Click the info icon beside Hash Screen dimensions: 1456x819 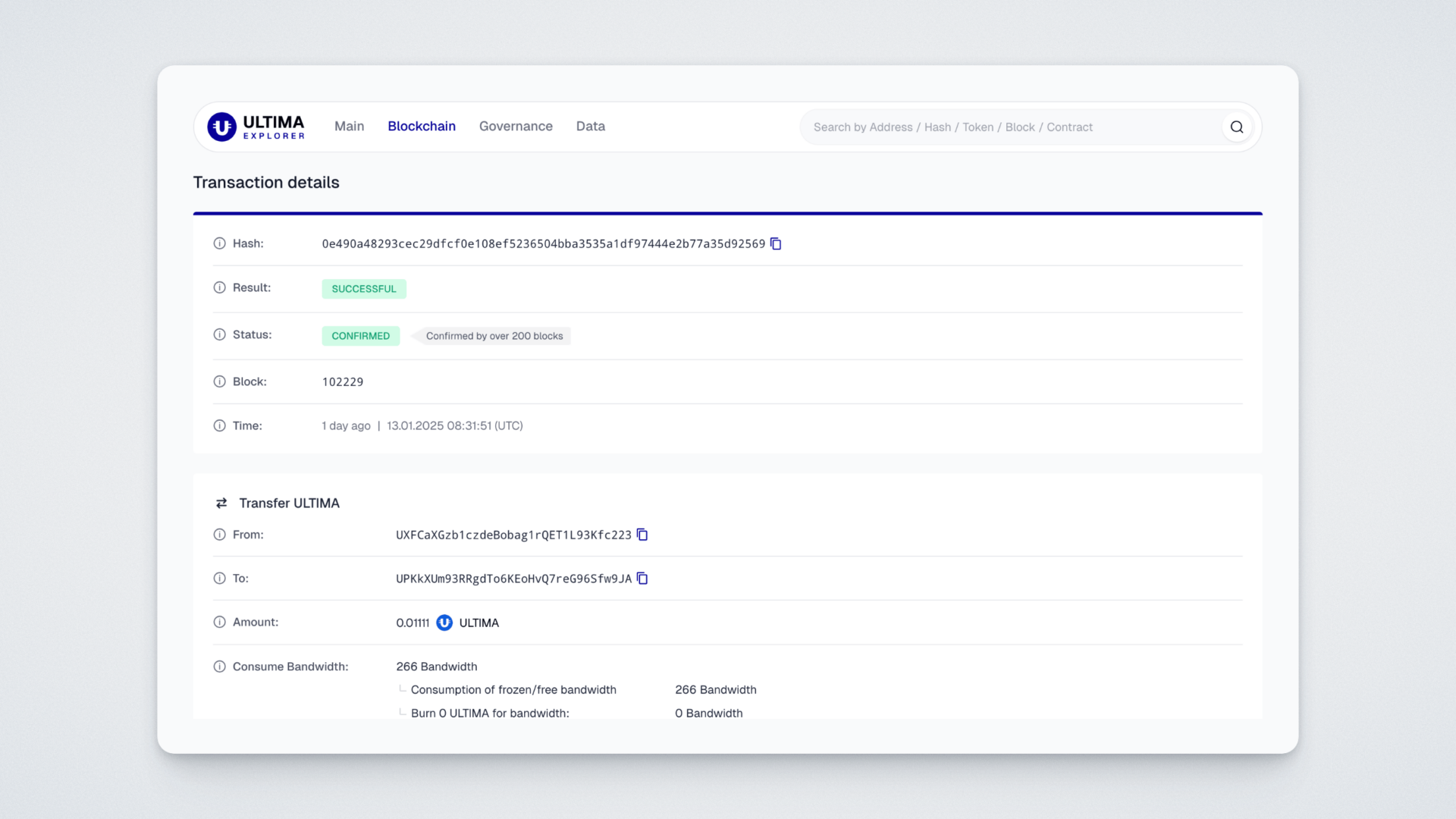[220, 243]
